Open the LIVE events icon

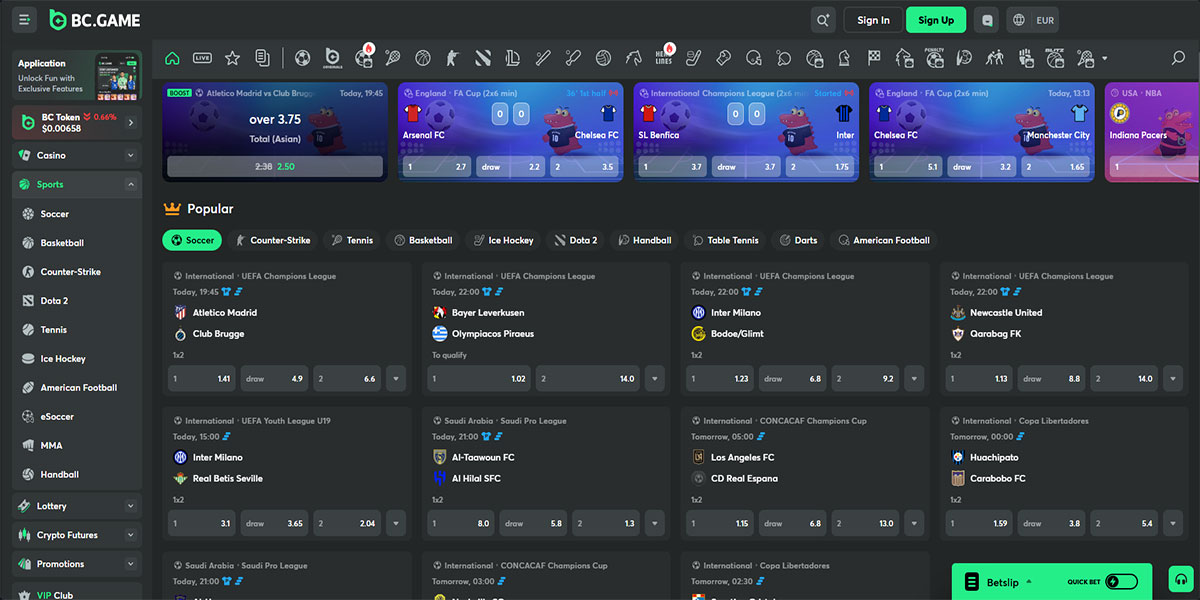pyautogui.click(x=202, y=58)
